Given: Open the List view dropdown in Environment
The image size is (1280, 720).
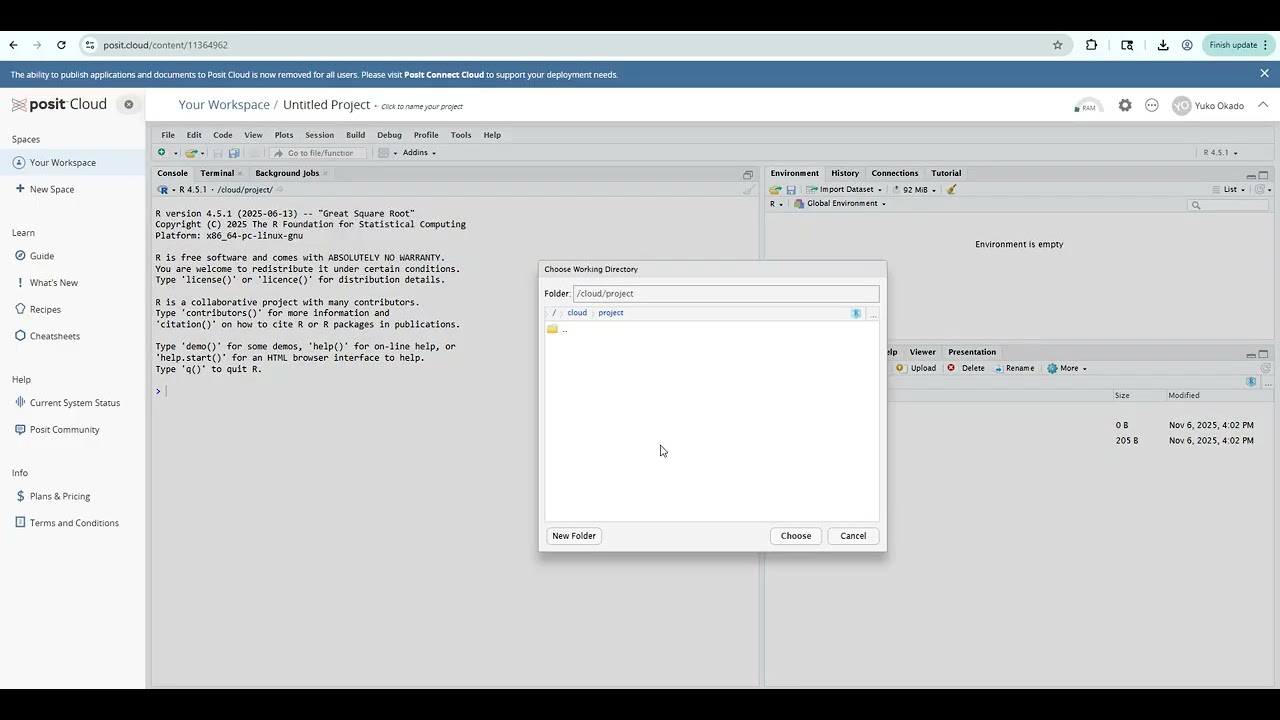Looking at the screenshot, I should coord(1229,190).
